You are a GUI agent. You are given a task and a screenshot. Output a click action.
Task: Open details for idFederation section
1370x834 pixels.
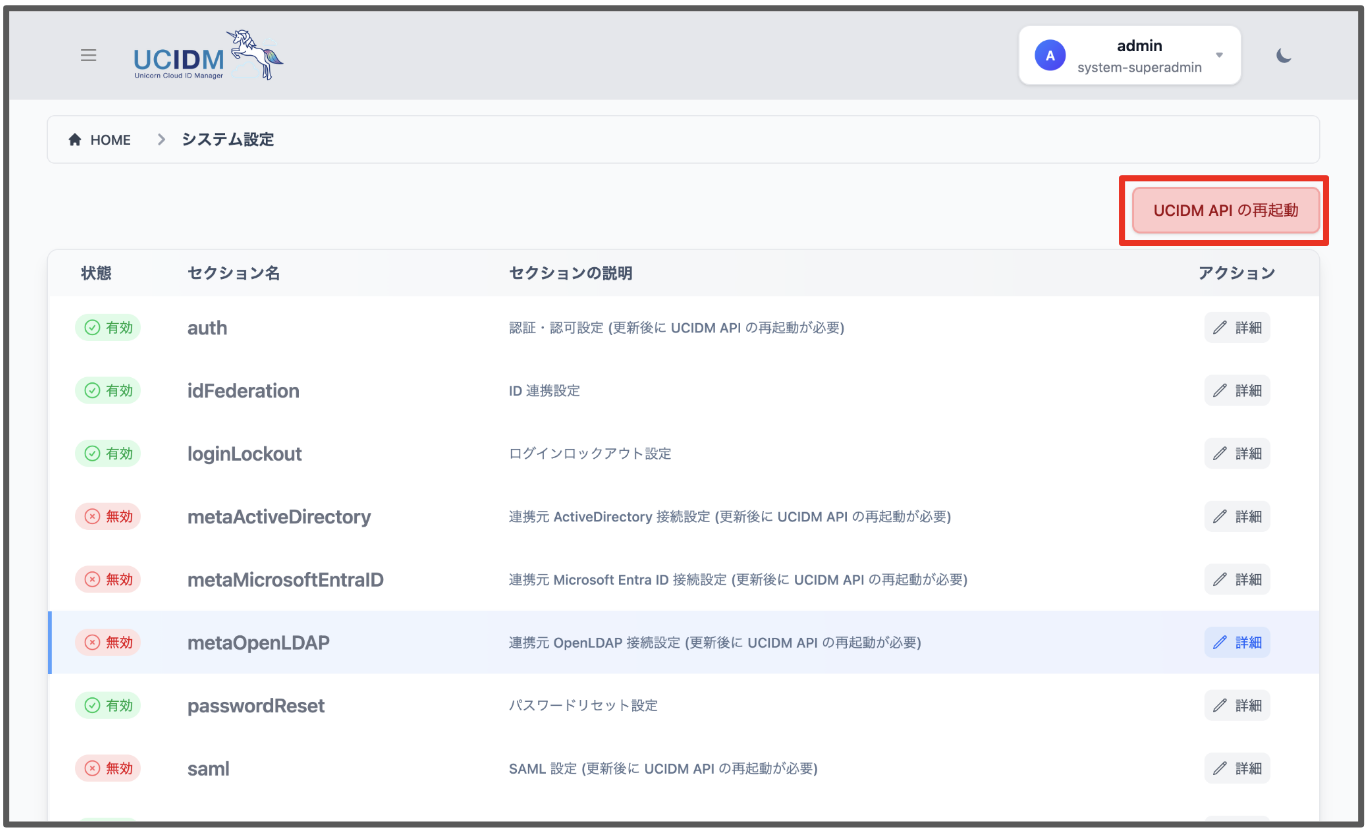1237,391
